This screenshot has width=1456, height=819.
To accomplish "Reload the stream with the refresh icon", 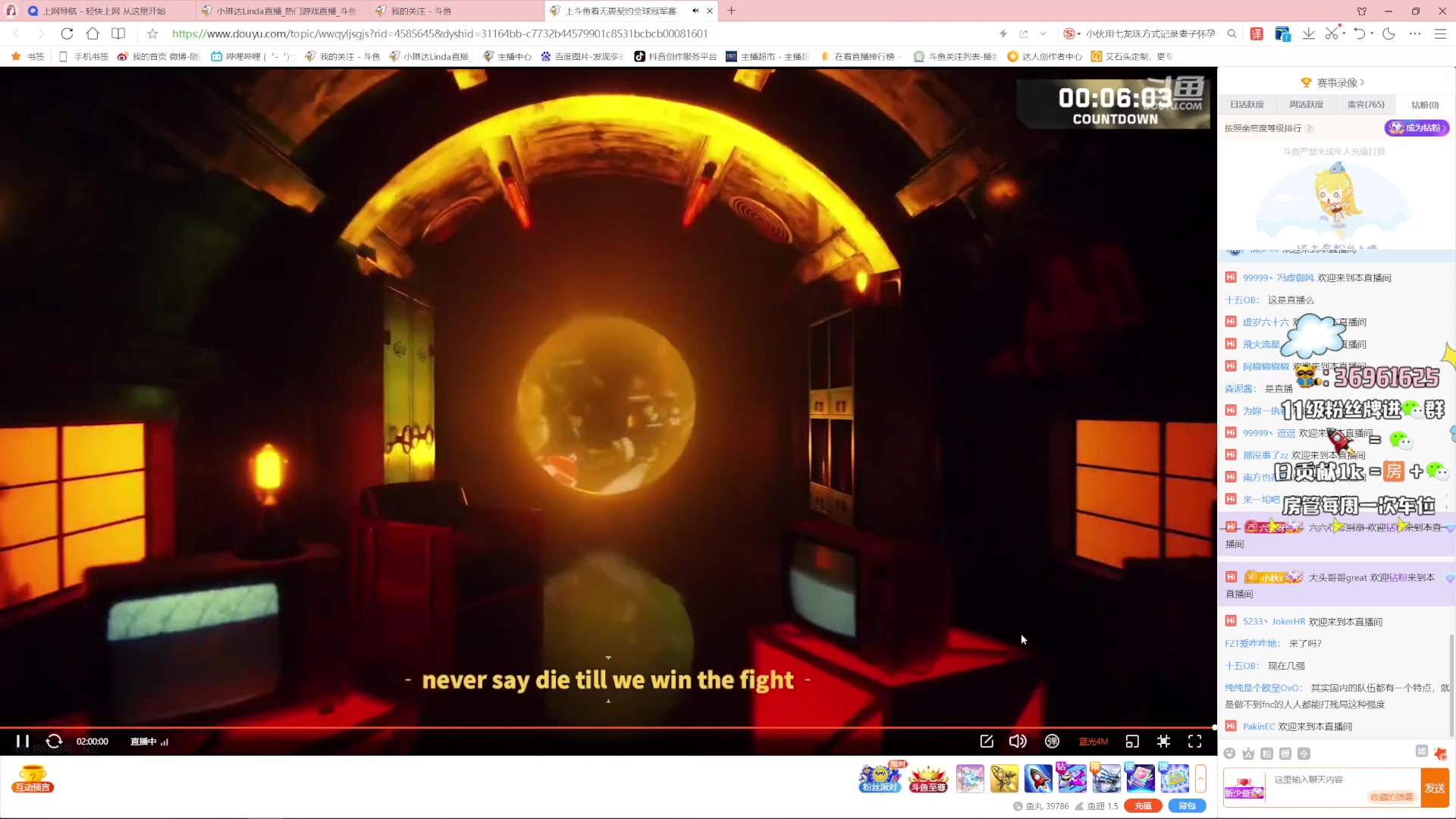I will [54, 741].
